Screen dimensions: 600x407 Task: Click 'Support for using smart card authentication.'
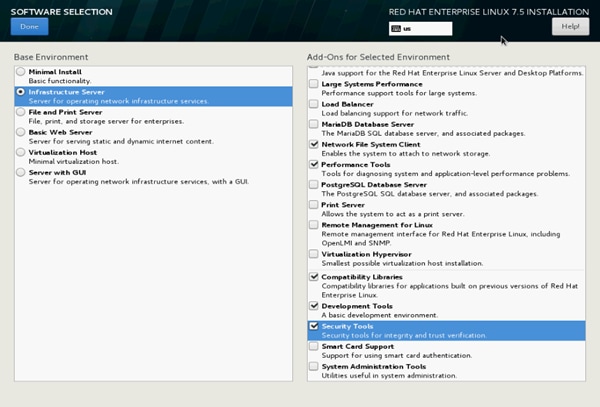397,356
